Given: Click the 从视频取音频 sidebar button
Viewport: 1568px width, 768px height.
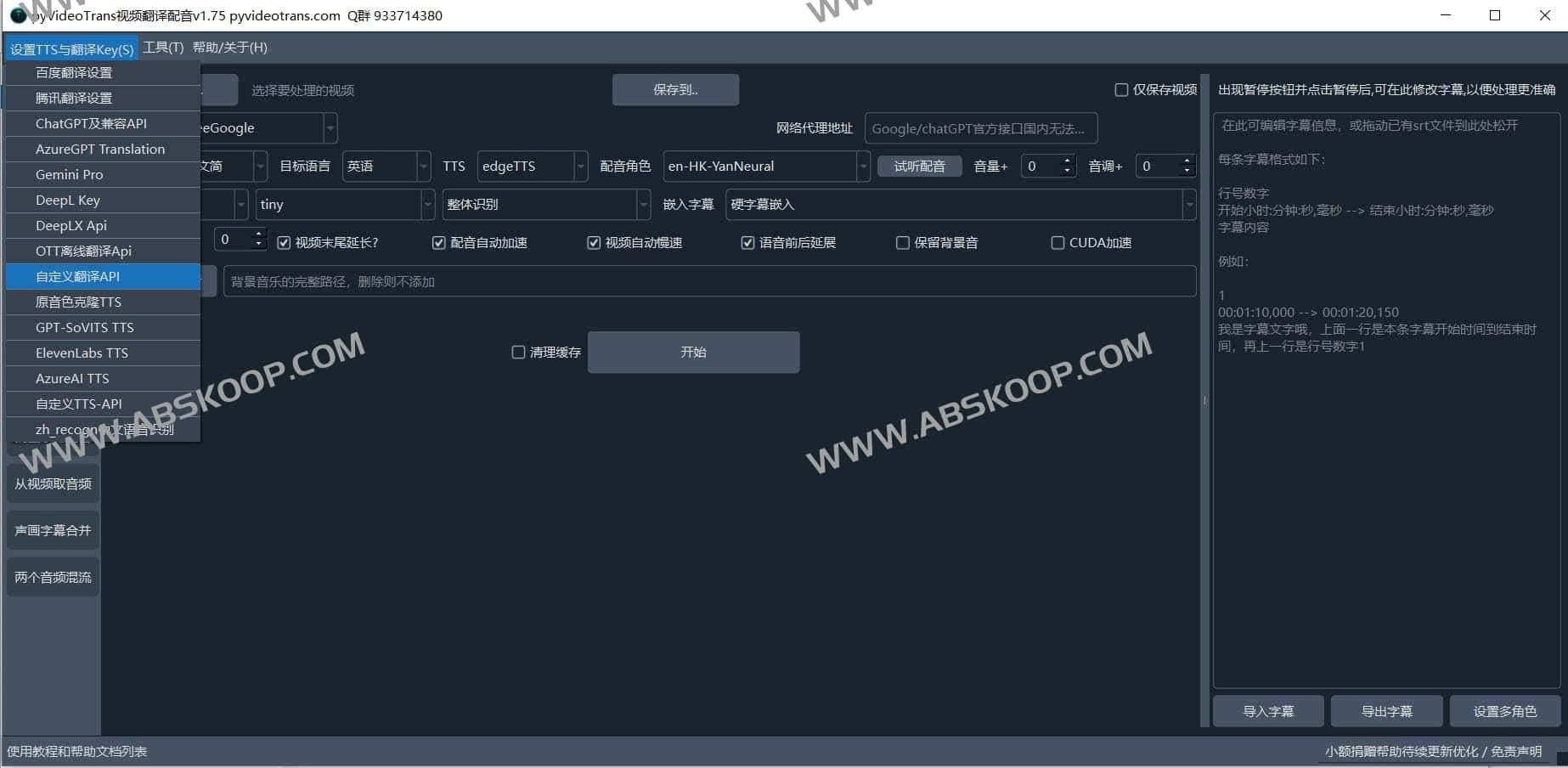Looking at the screenshot, I should tap(52, 483).
